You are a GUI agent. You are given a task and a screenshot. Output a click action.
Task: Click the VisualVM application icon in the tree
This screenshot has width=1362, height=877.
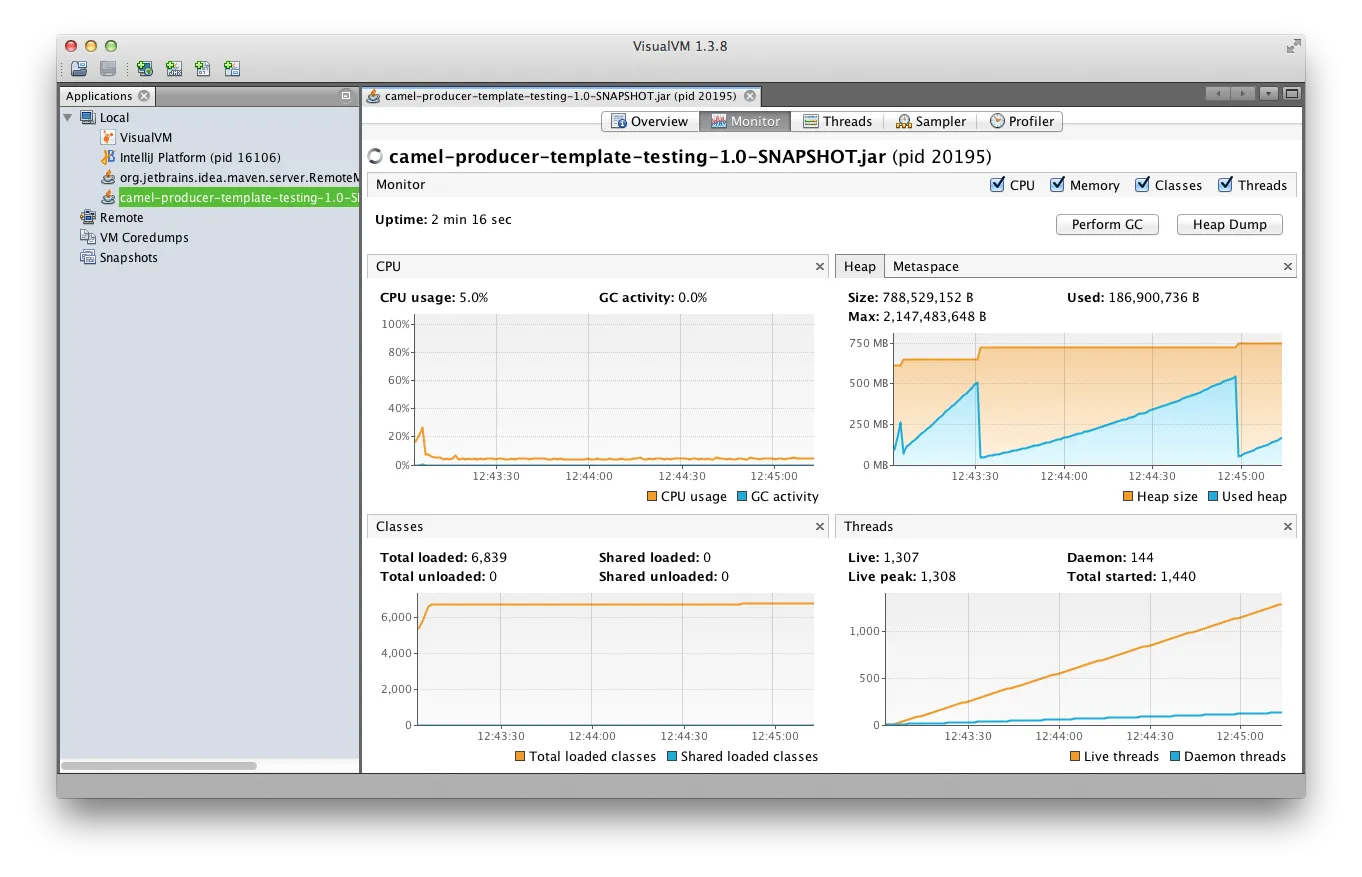coord(109,137)
